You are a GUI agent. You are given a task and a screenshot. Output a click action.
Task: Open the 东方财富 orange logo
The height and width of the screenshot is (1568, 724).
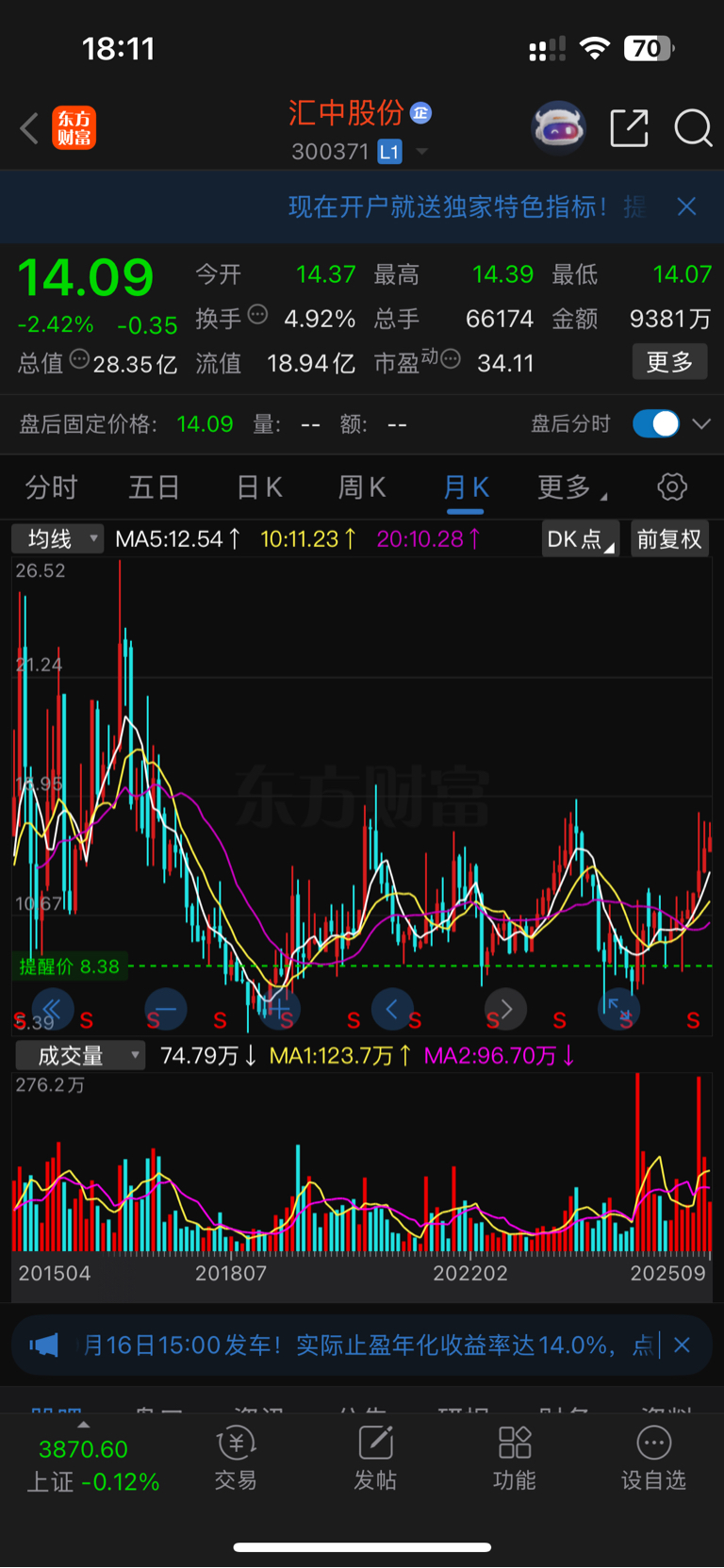(74, 128)
